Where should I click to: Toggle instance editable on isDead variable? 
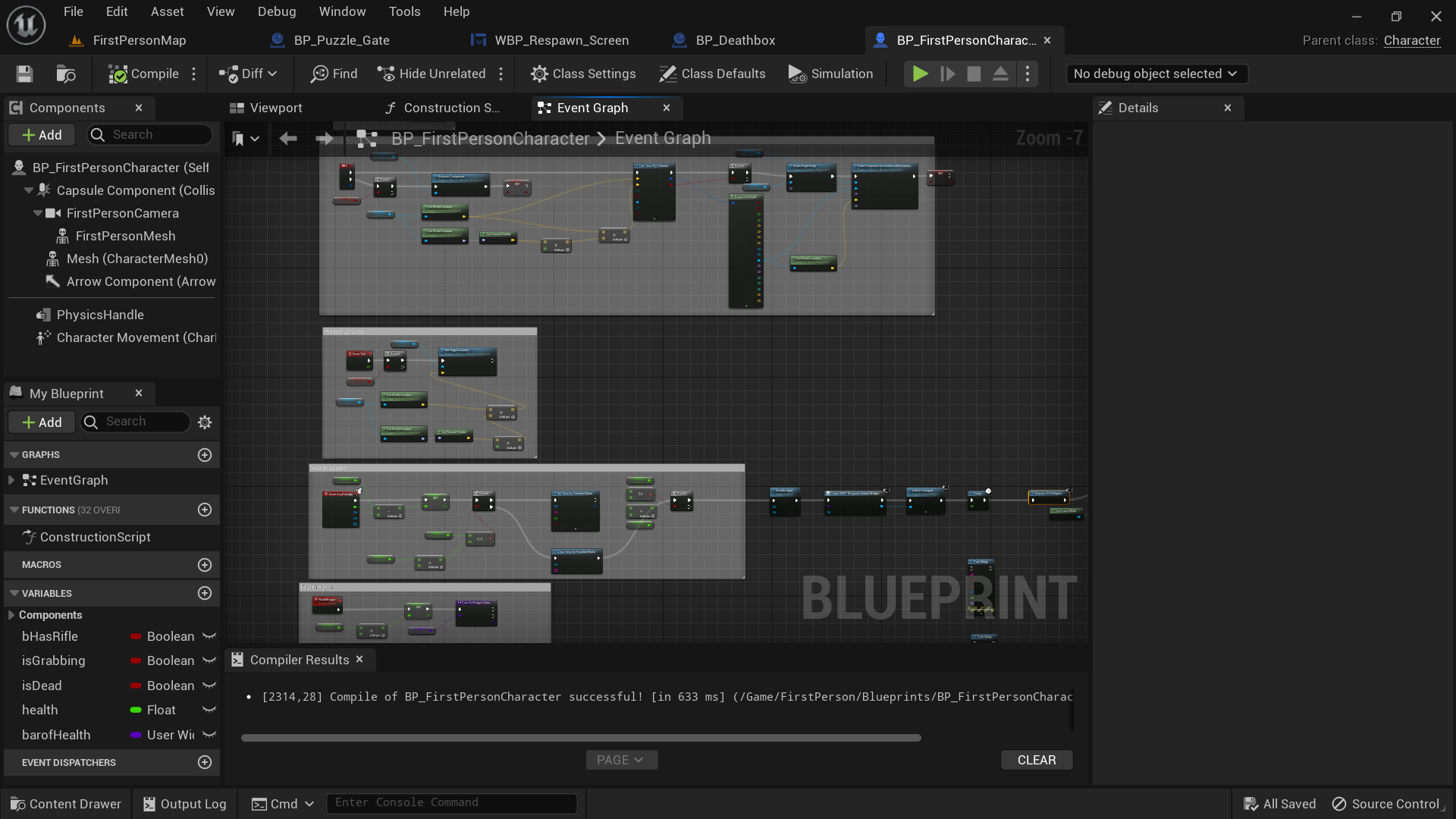(209, 686)
